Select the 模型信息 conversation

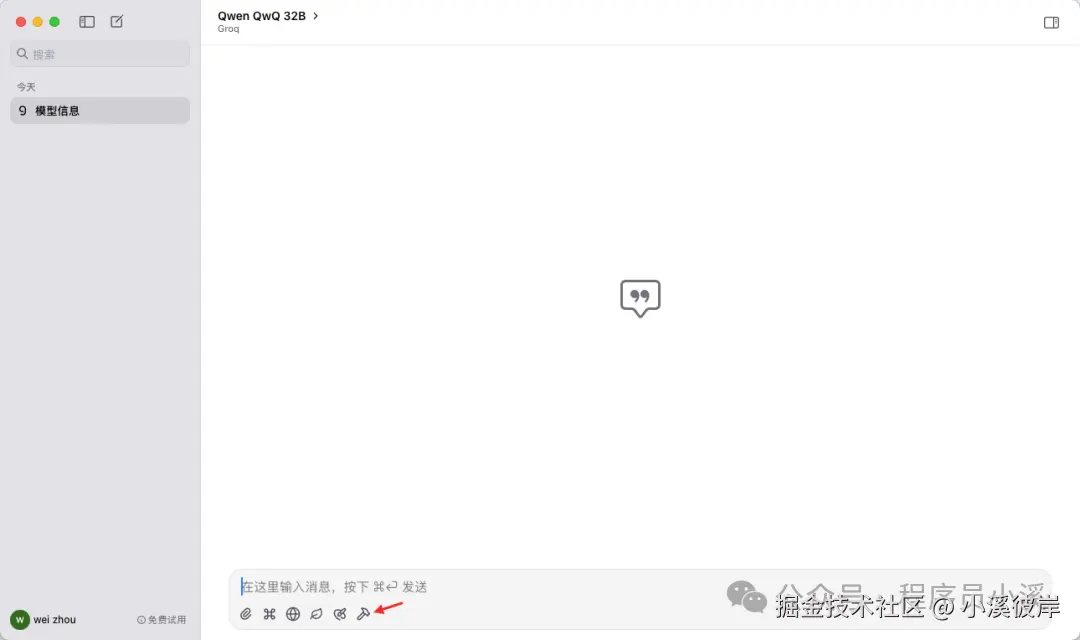100,110
